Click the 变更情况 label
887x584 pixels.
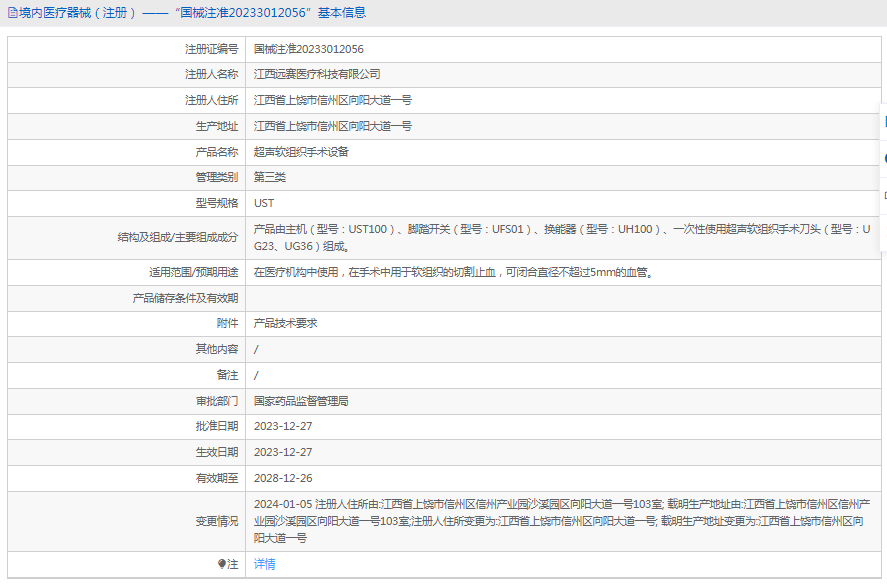coord(217,521)
